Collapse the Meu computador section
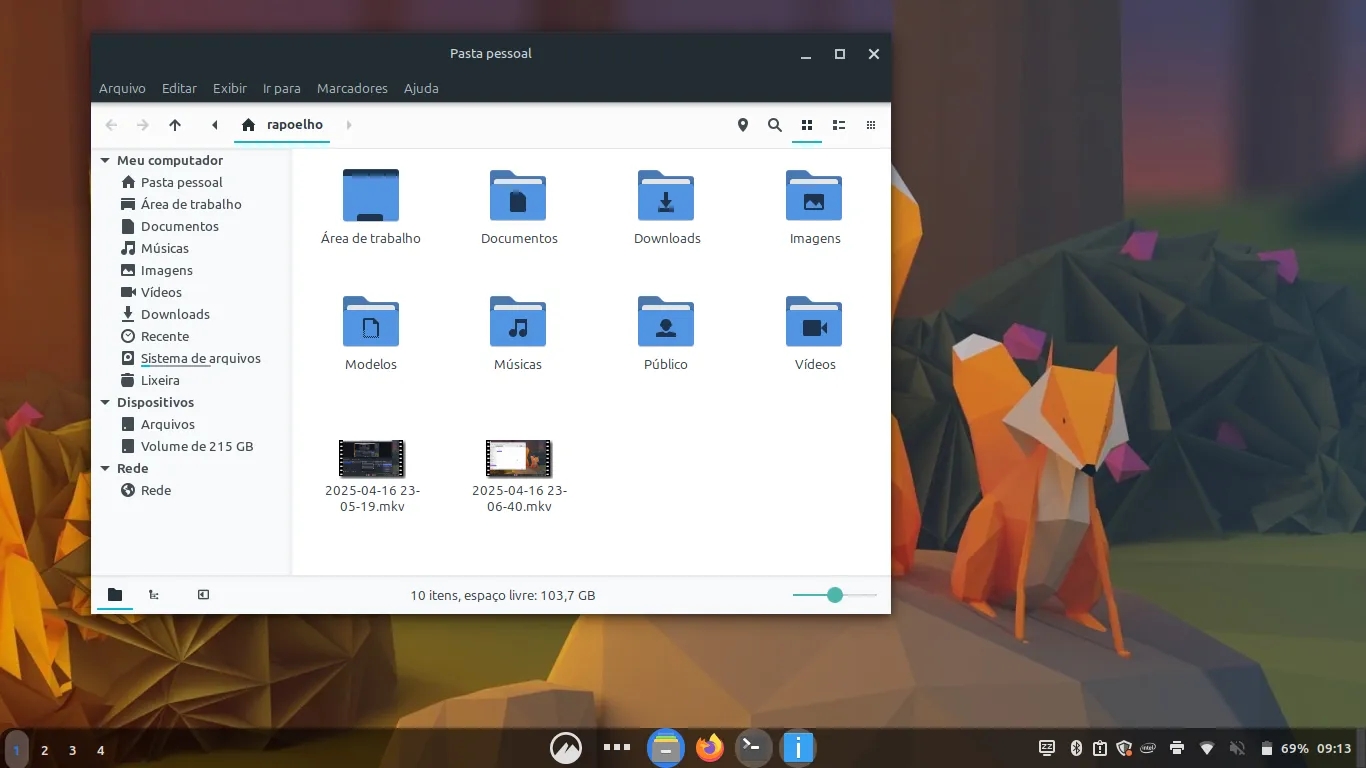The height and width of the screenshot is (768, 1366). 105,160
